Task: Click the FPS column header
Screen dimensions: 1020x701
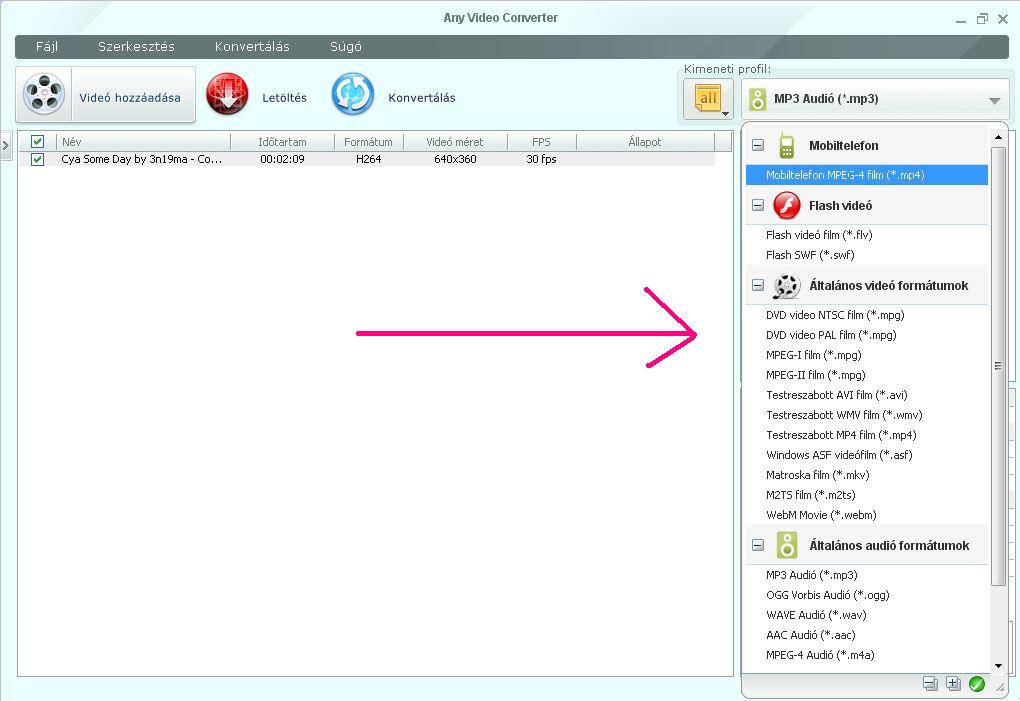Action: click(x=541, y=142)
